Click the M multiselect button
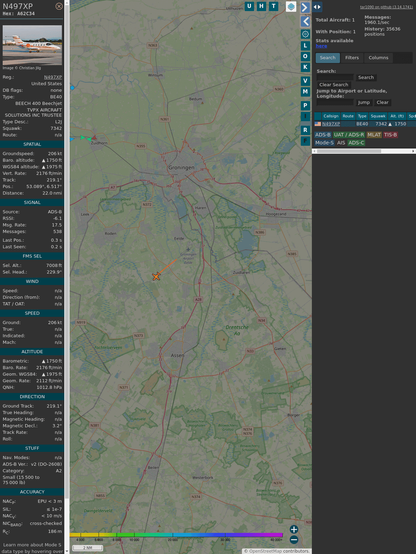 pos(305,92)
